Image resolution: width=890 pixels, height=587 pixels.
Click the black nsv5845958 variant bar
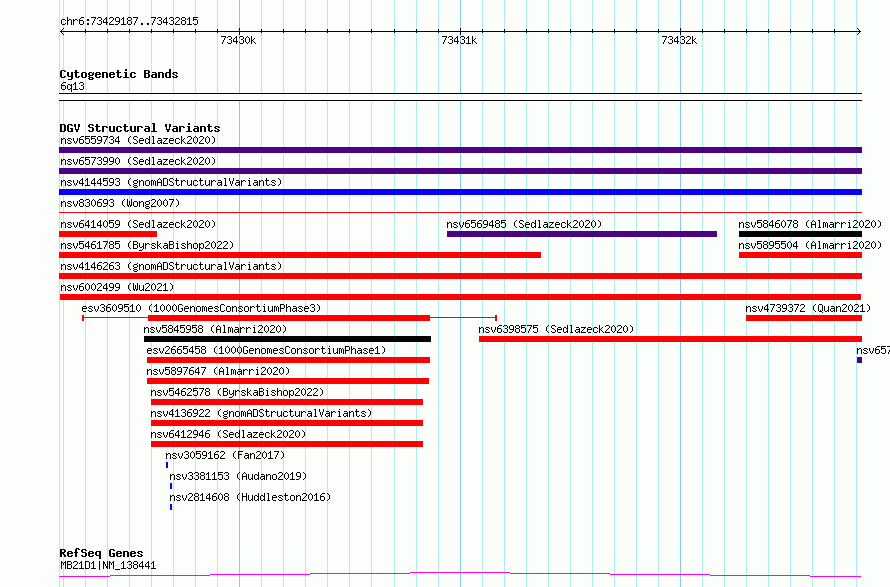(287, 339)
